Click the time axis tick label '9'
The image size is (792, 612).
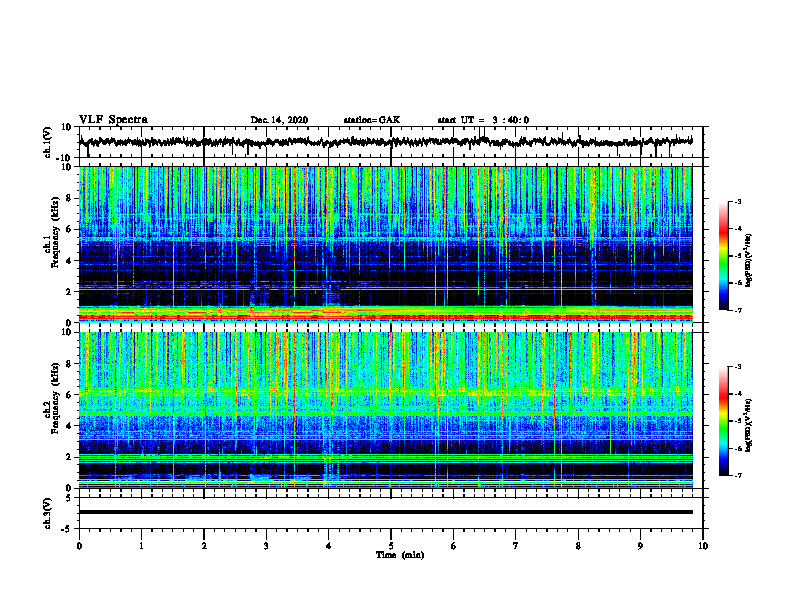coord(640,546)
